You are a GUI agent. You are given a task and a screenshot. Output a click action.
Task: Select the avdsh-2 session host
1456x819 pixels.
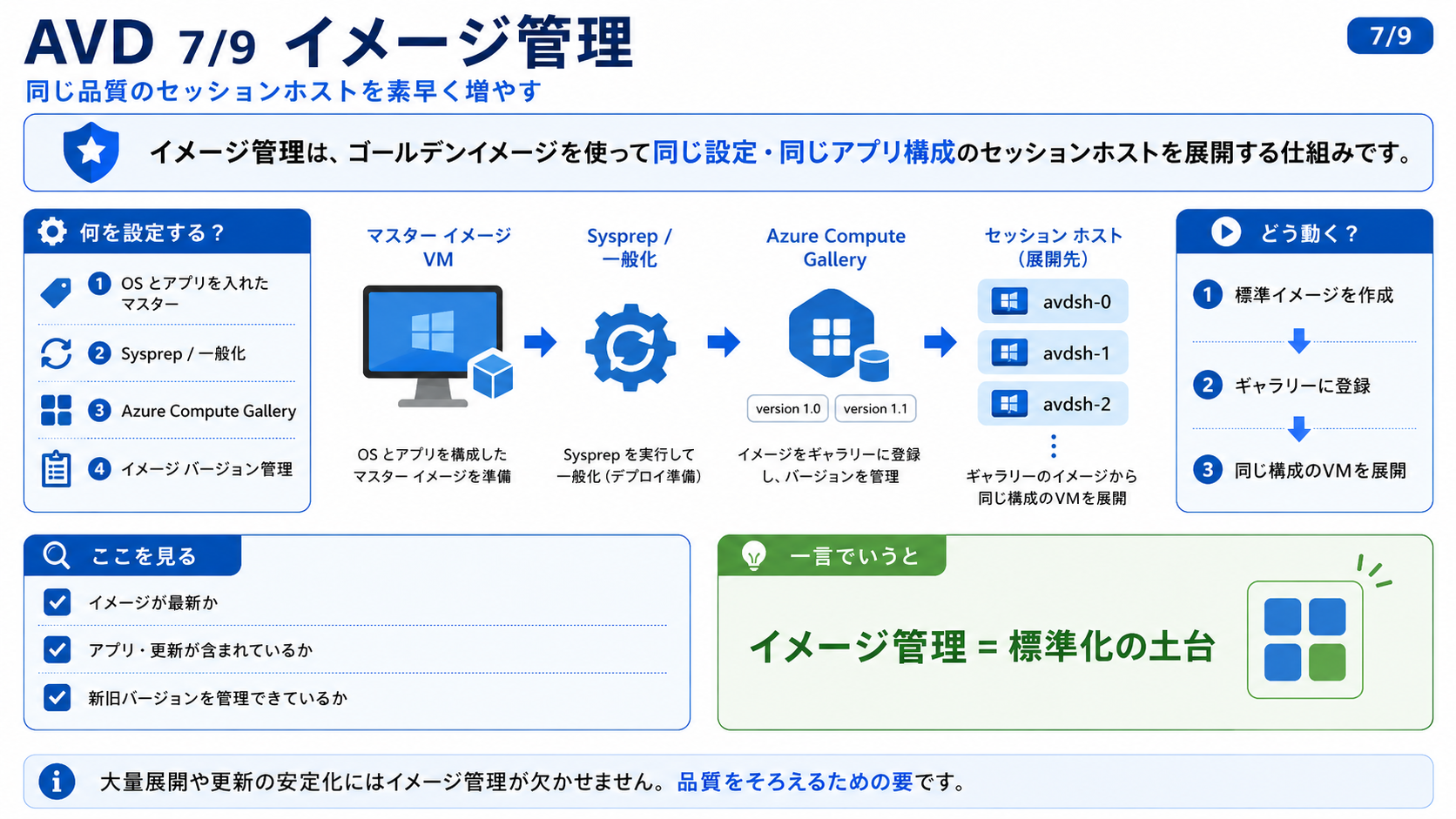(x=1053, y=404)
